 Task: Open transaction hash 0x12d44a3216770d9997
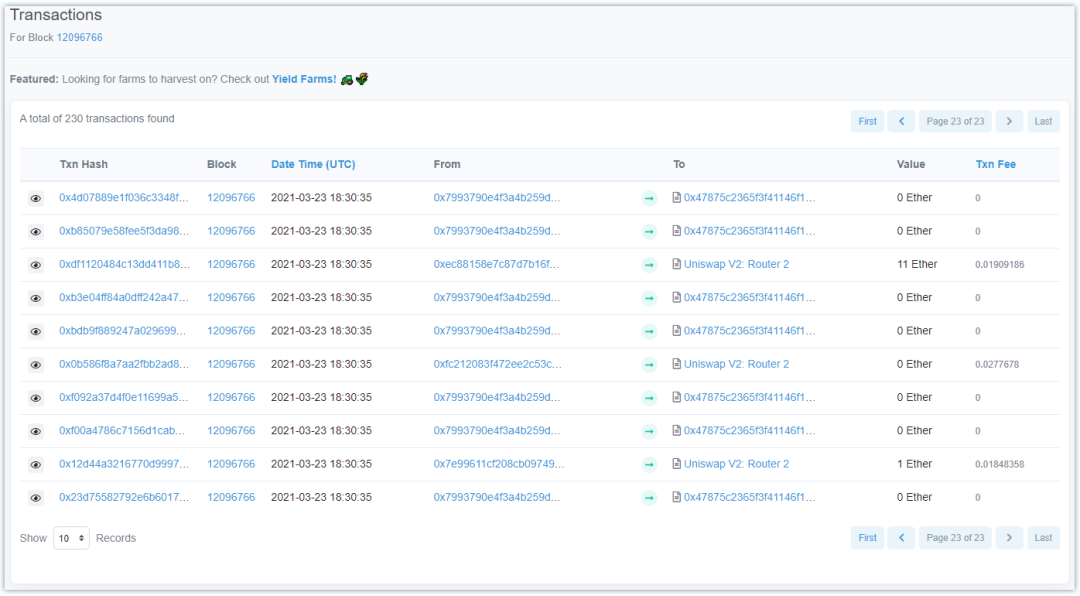coord(124,464)
